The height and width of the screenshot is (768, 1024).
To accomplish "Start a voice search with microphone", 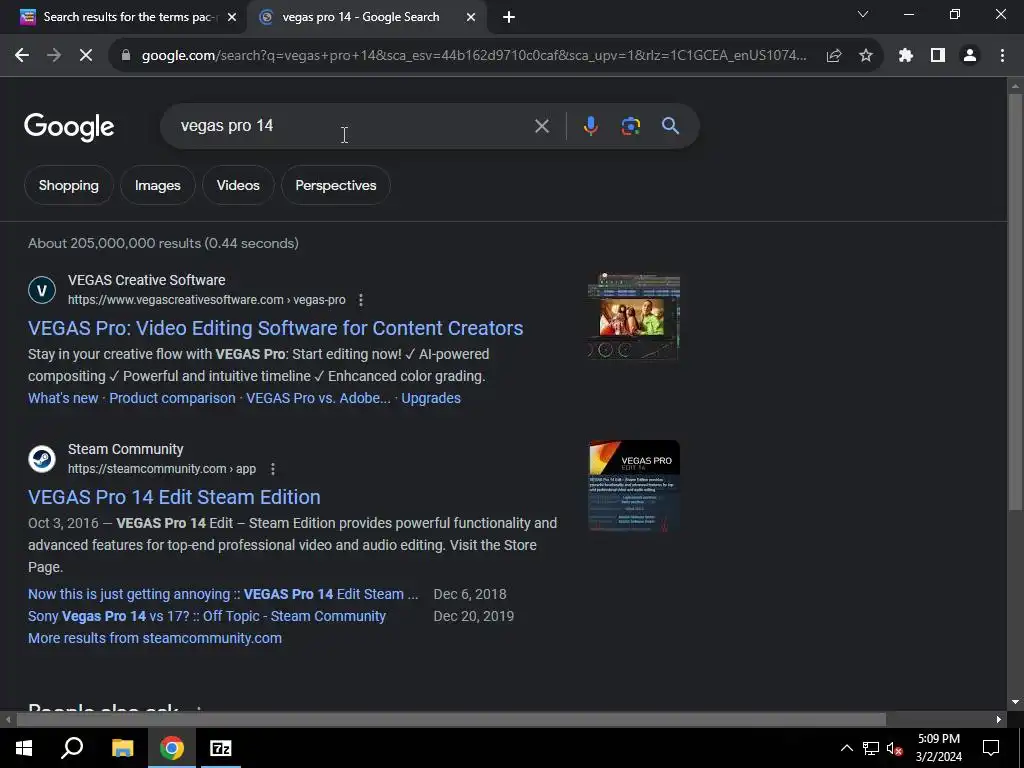I will point(590,126).
